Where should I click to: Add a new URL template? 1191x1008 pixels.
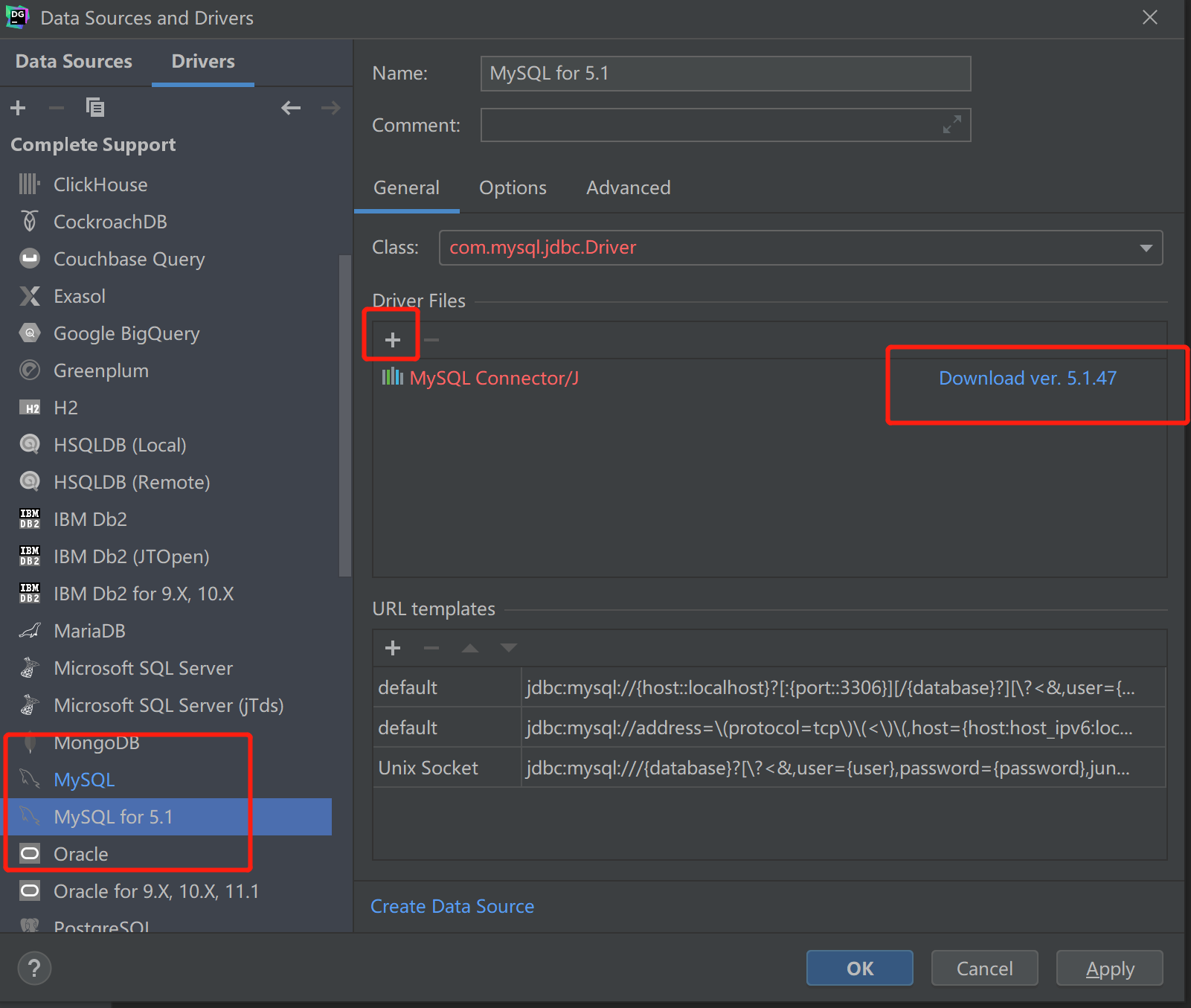(393, 648)
